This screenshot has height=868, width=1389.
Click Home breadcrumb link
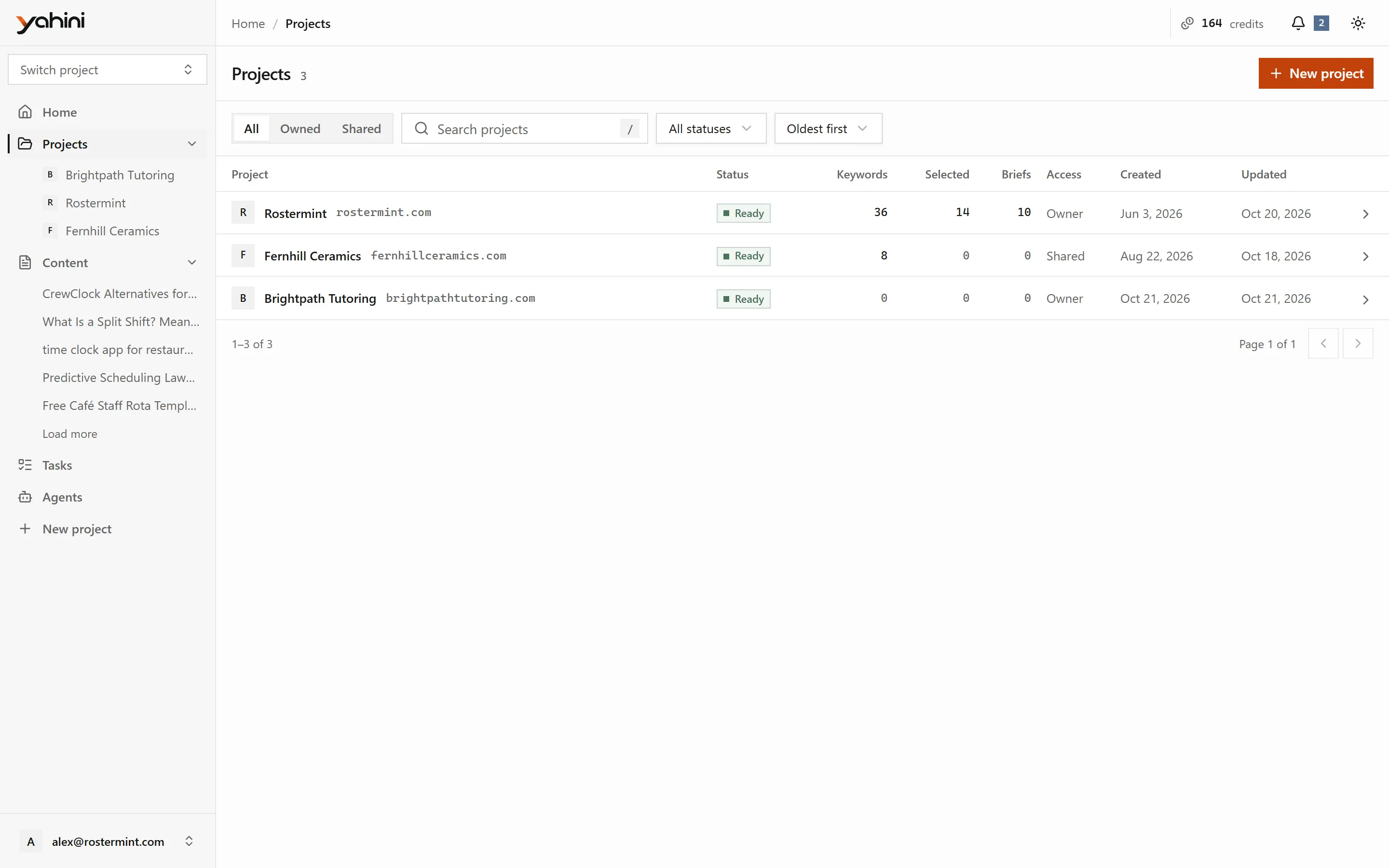pos(248,24)
